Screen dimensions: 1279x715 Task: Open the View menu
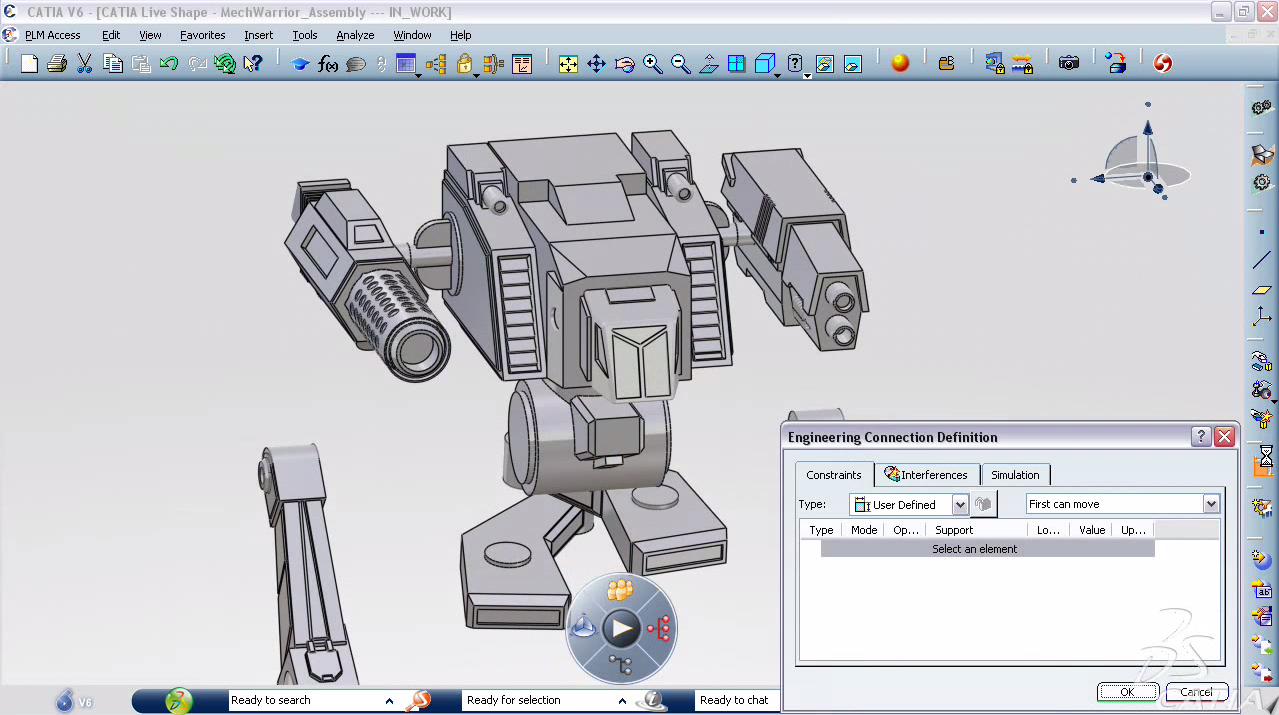pos(150,35)
